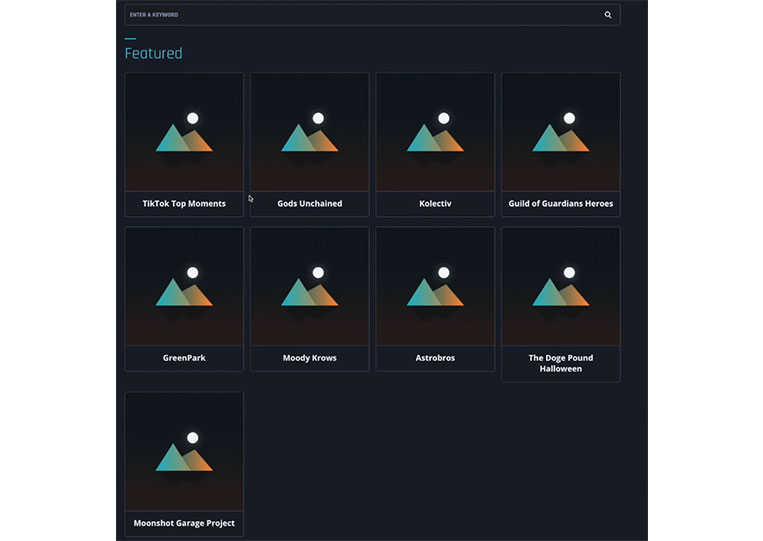Image resolution: width=763 pixels, height=541 pixels.
Task: Open the Kolectiv thumbnail image
Action: click(x=435, y=132)
